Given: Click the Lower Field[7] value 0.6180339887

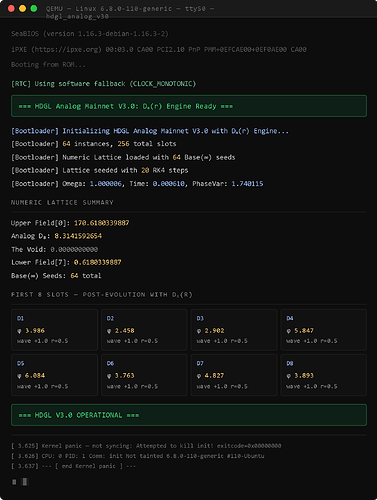Looking at the screenshot, I should coord(98,262).
